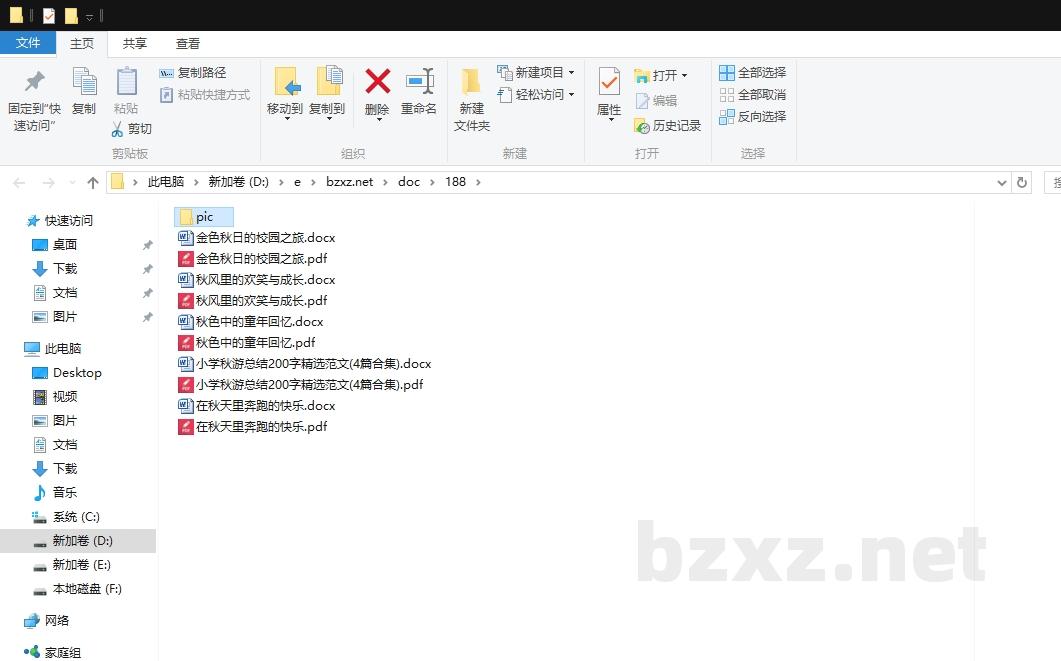This screenshot has width=1061, height=661.
Task: Click the Pin to Quick Access icon
Action: pyautogui.click(x=35, y=81)
